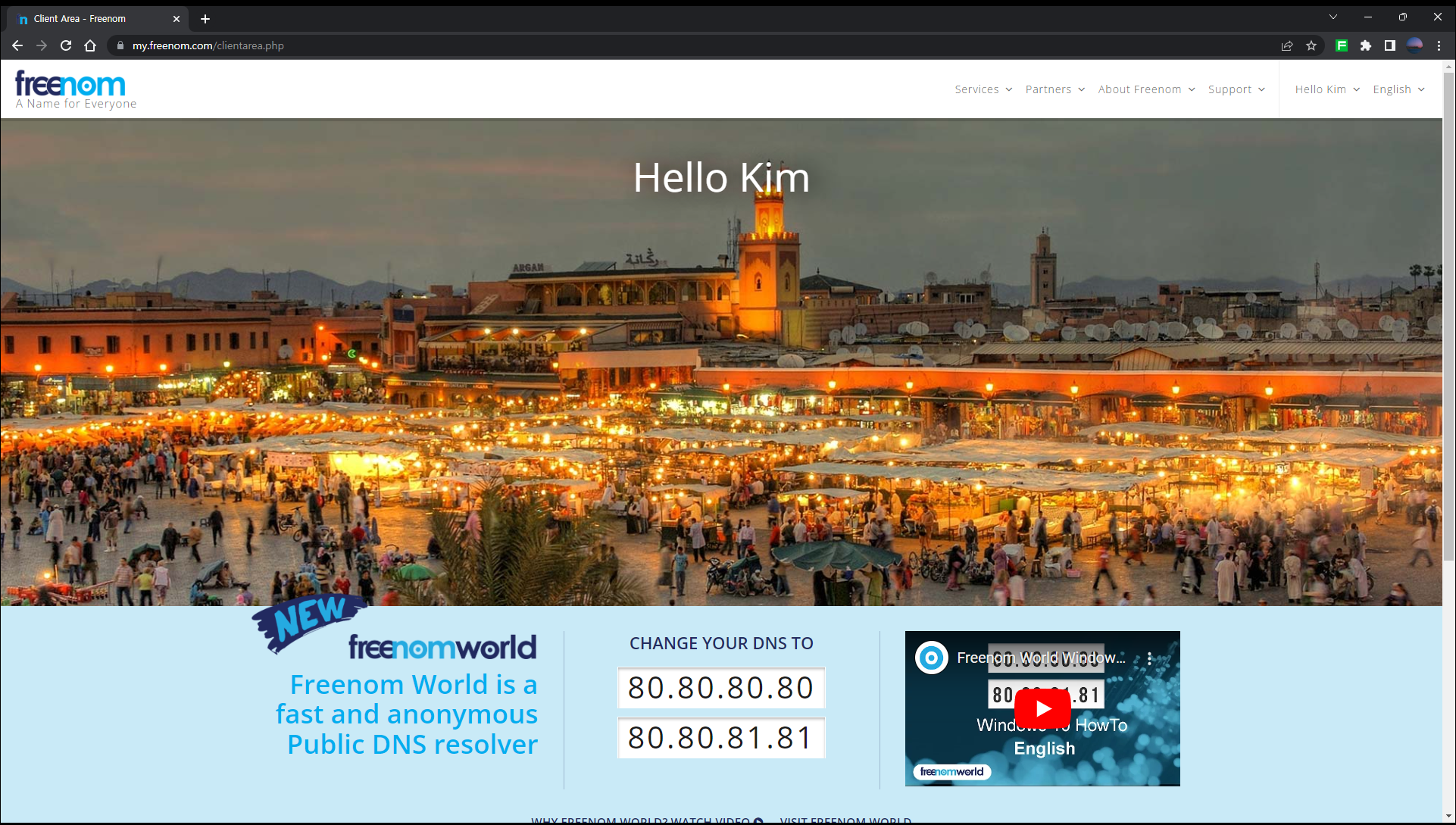1456x825 pixels.
Task: Open the About Freenom menu
Action: 1146,89
